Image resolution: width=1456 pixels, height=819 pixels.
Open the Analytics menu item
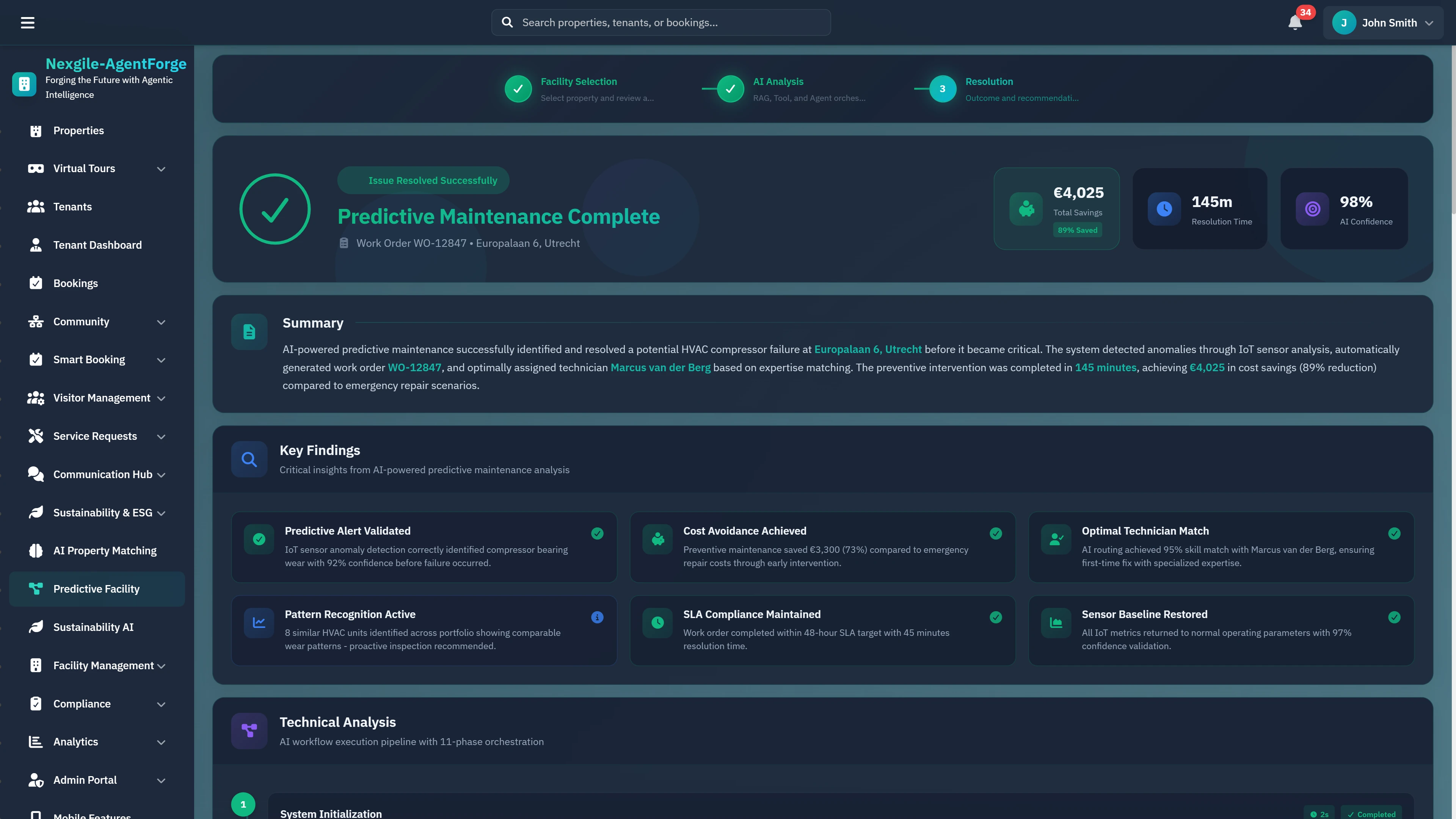point(76,742)
